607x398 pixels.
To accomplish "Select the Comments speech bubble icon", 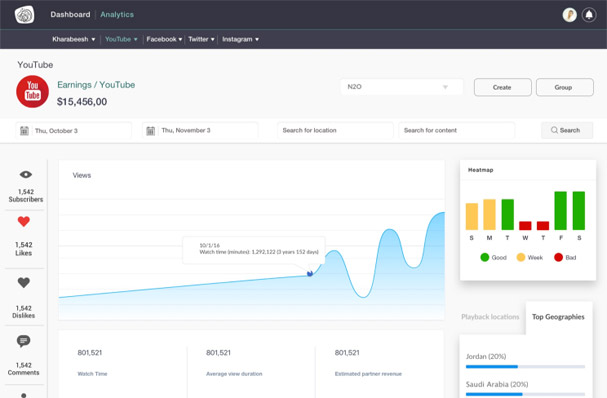I will tap(24, 341).
